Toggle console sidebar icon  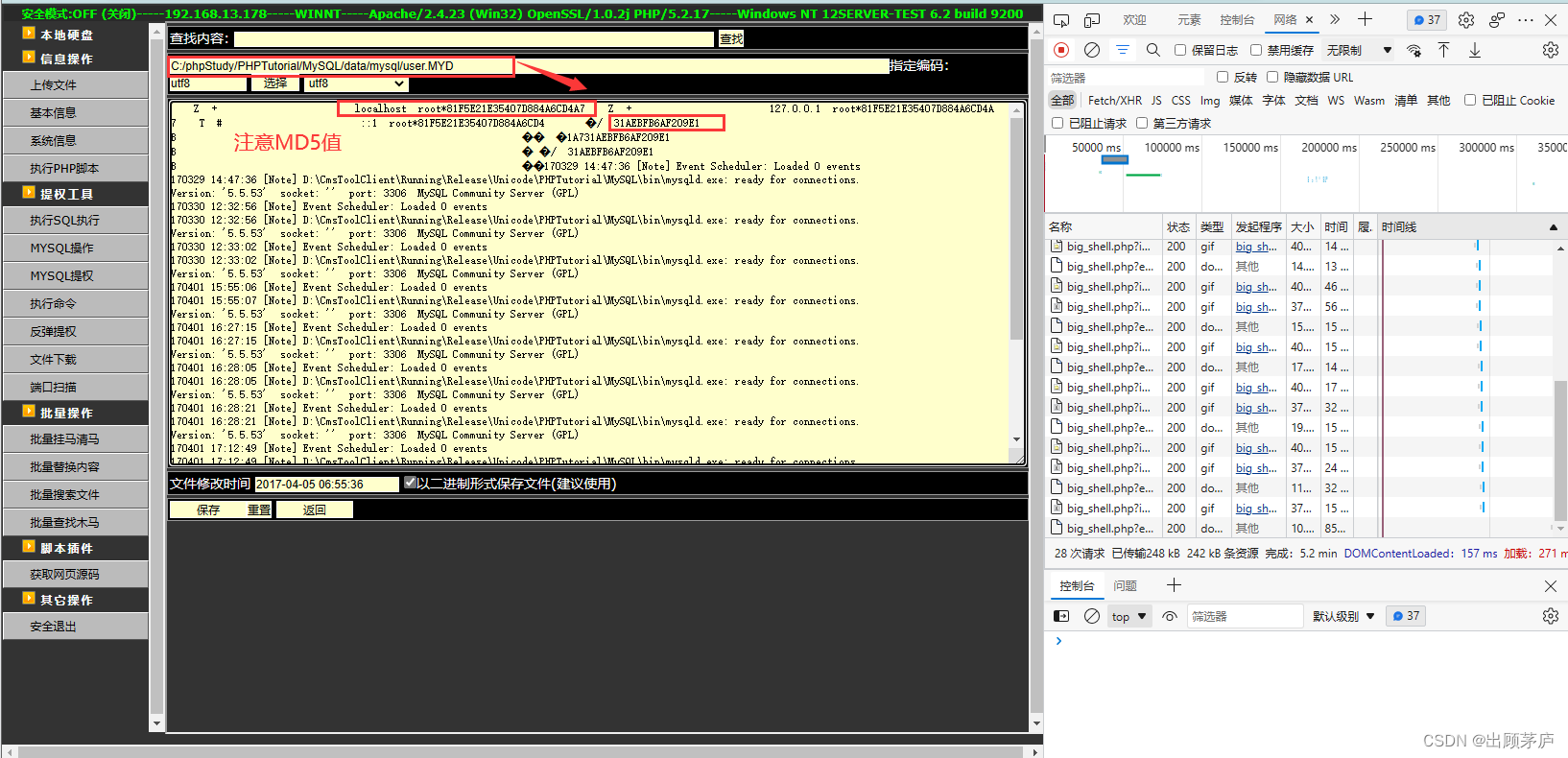click(1061, 616)
